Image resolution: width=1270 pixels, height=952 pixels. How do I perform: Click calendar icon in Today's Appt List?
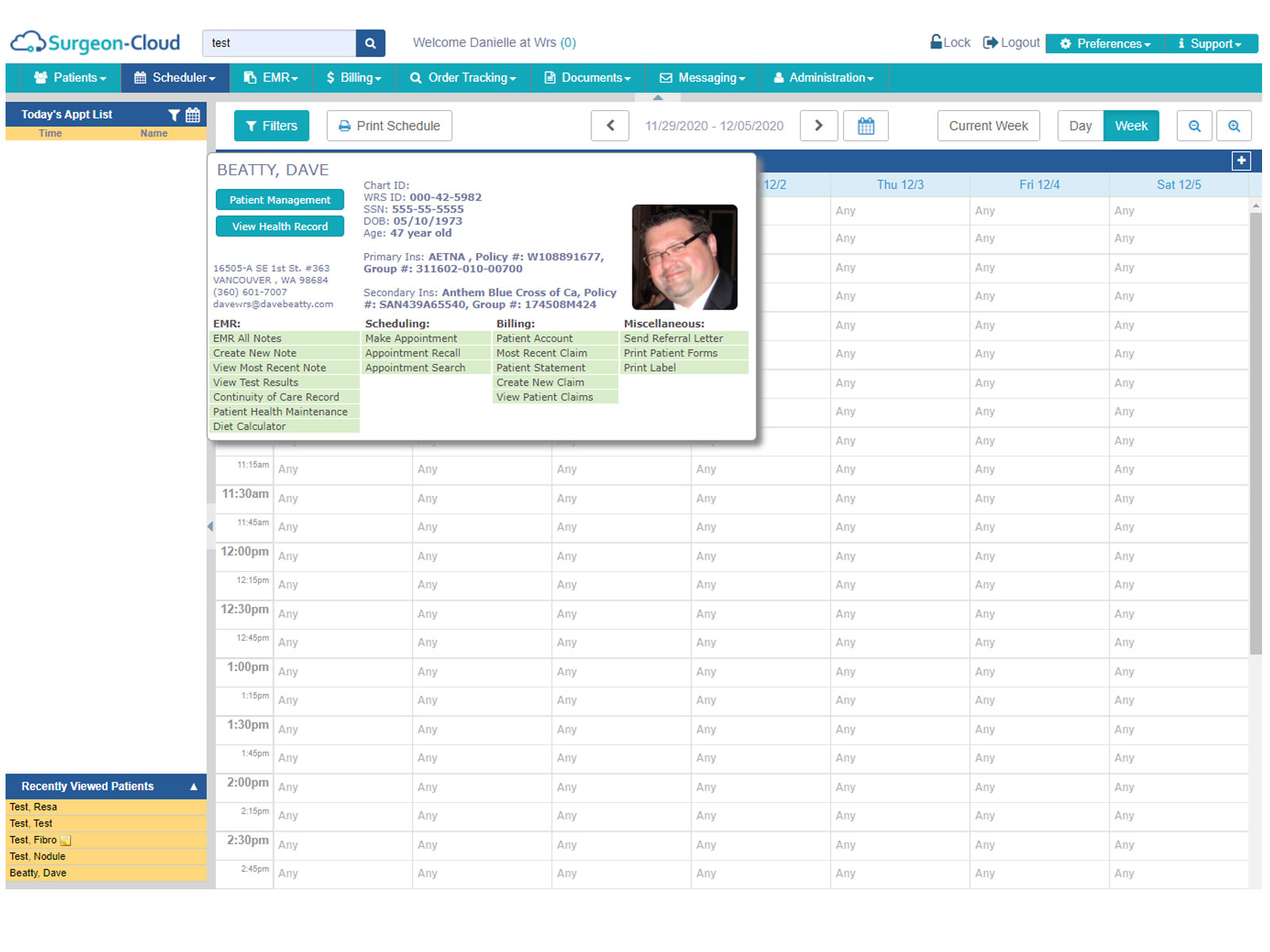193,115
